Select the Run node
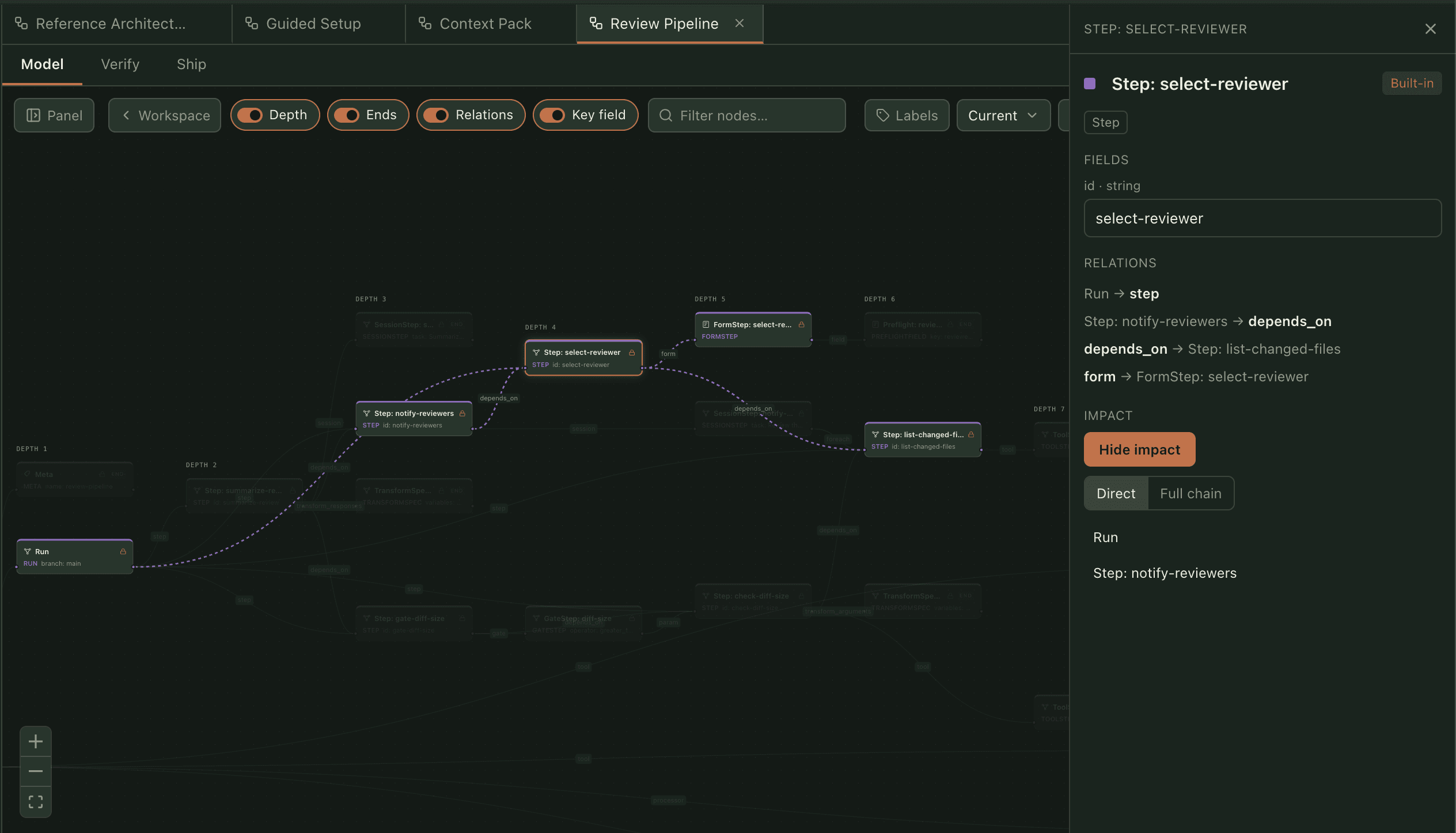This screenshot has height=833, width=1456. pyautogui.click(x=75, y=557)
